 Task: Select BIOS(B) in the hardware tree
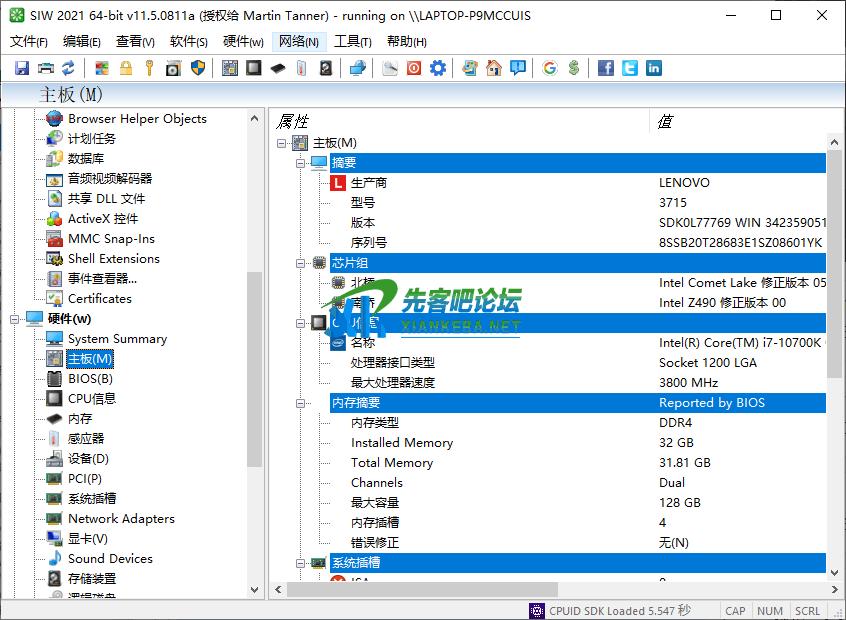tap(90, 379)
